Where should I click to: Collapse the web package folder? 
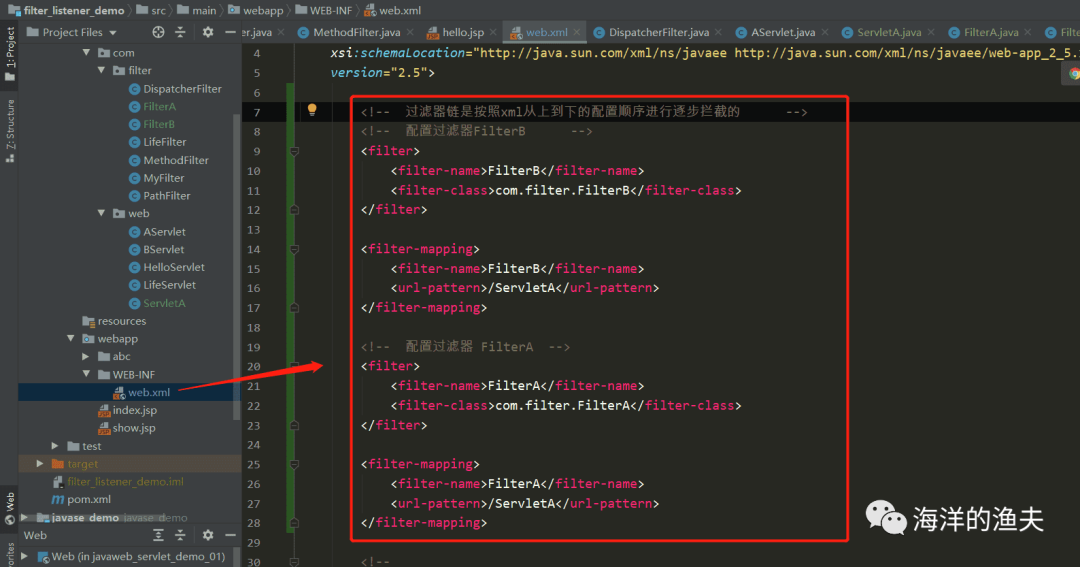click(102, 214)
